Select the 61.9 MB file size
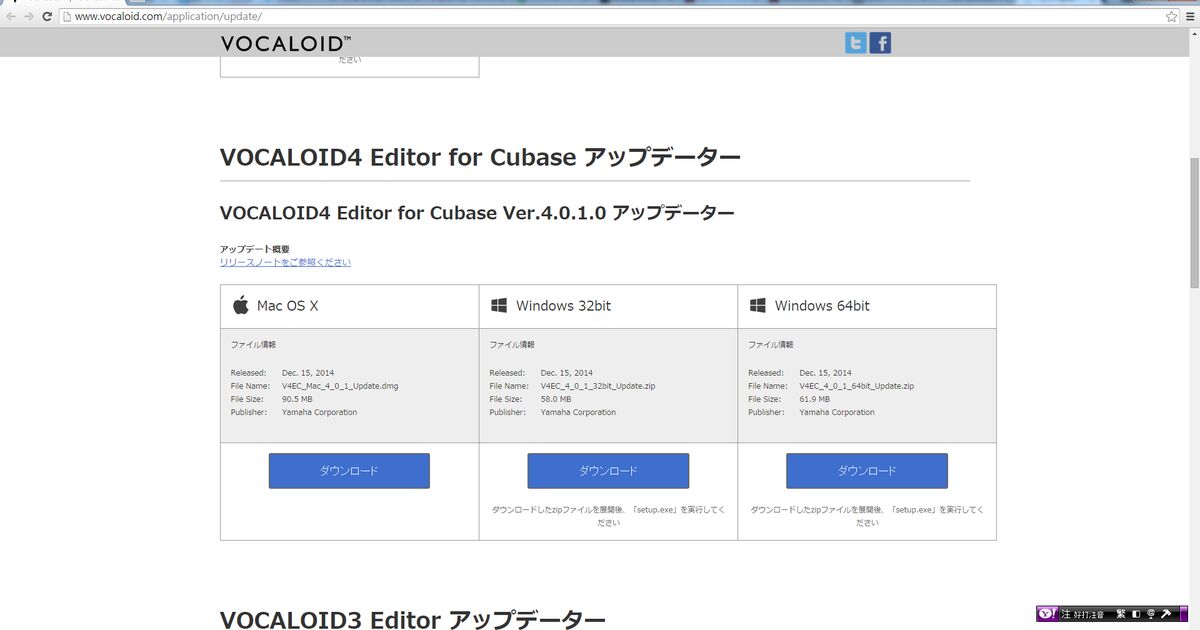The image size is (1200, 630). pos(815,399)
